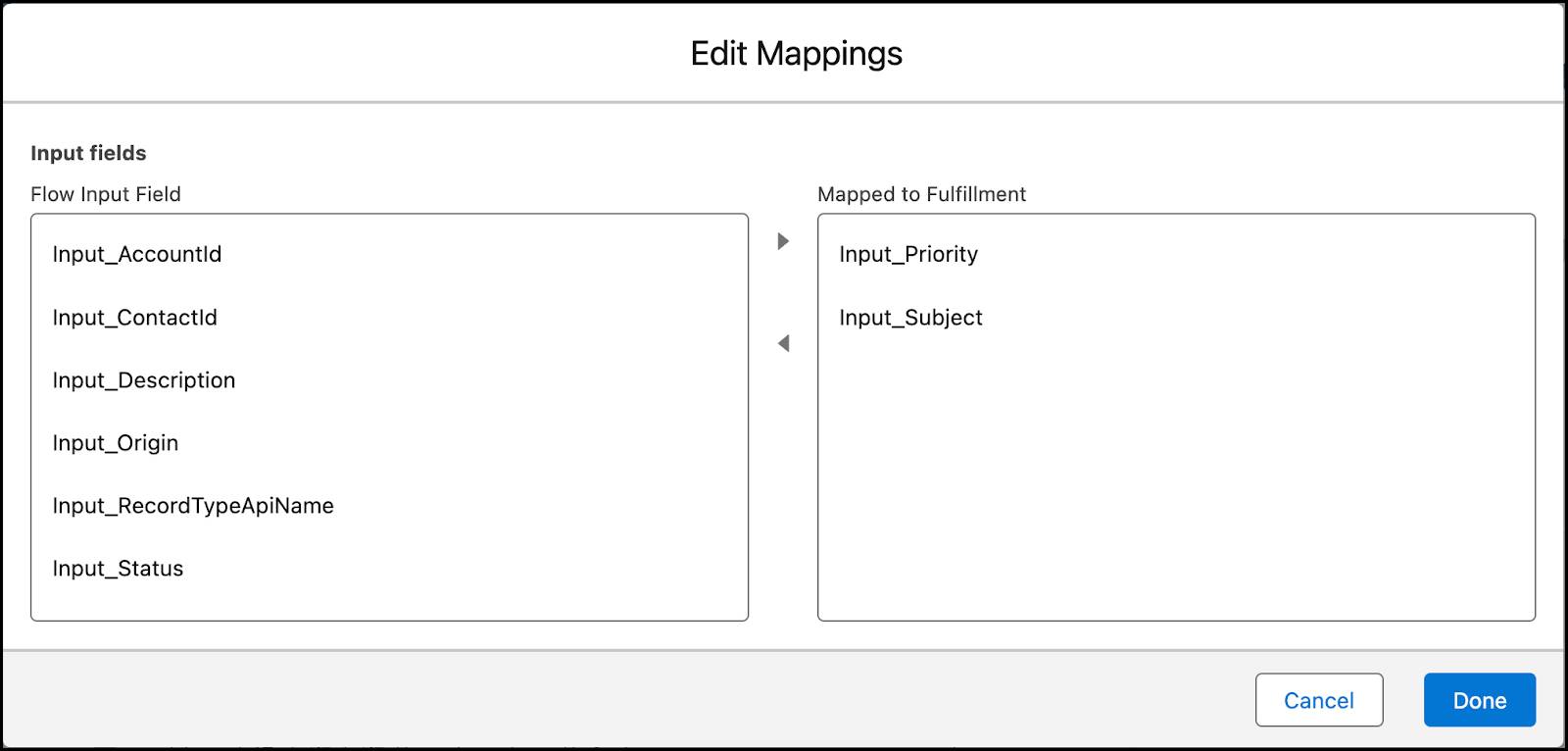Select Input_Description in Flow Input Field list
This screenshot has width=1568, height=751.
tap(144, 380)
